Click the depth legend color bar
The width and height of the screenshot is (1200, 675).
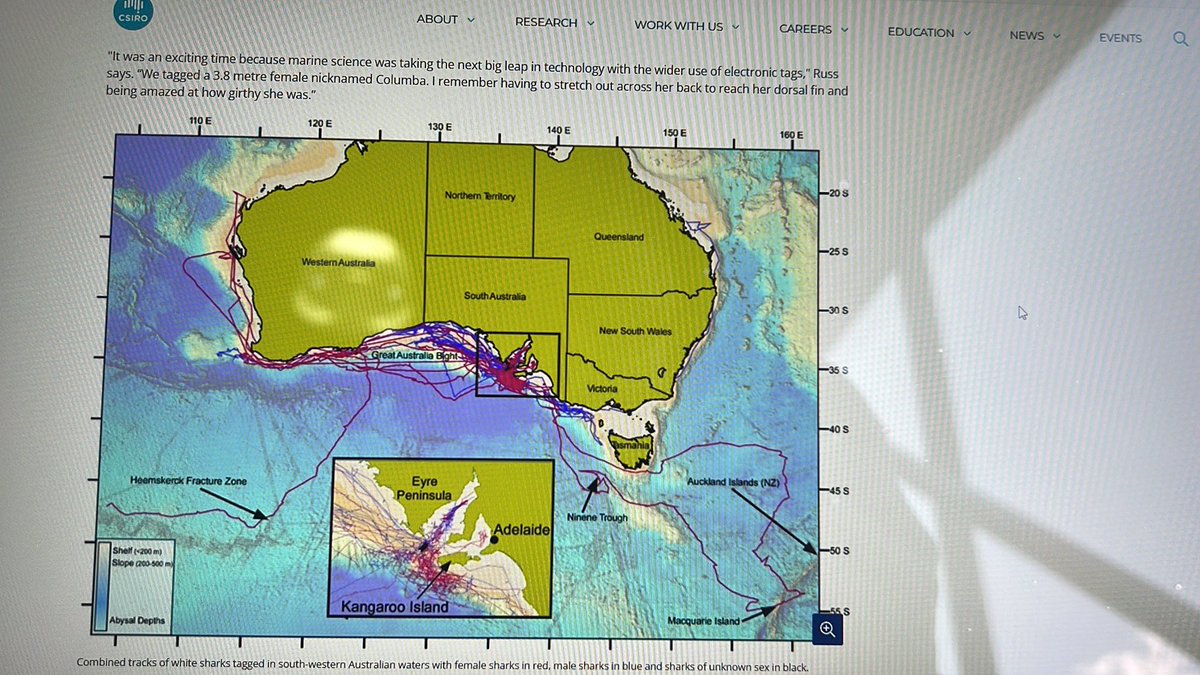coord(101,586)
